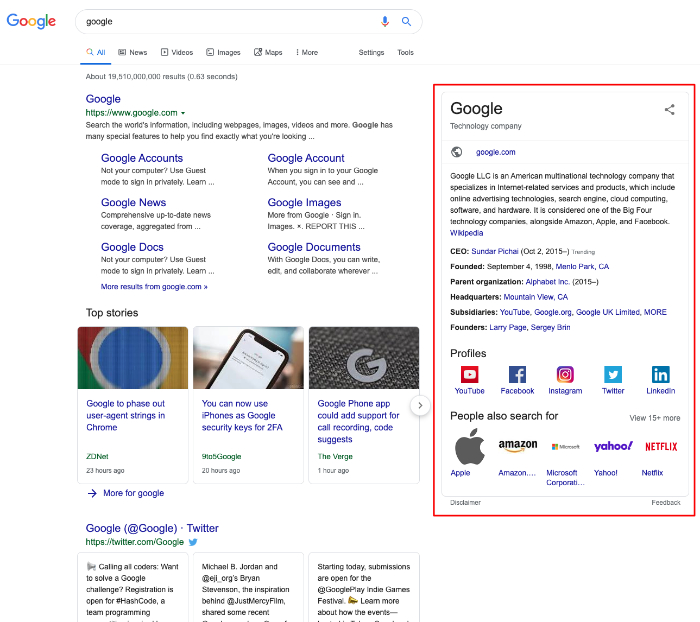
Task: Open the knowledge panel Disclaimer link
Action: [465, 502]
